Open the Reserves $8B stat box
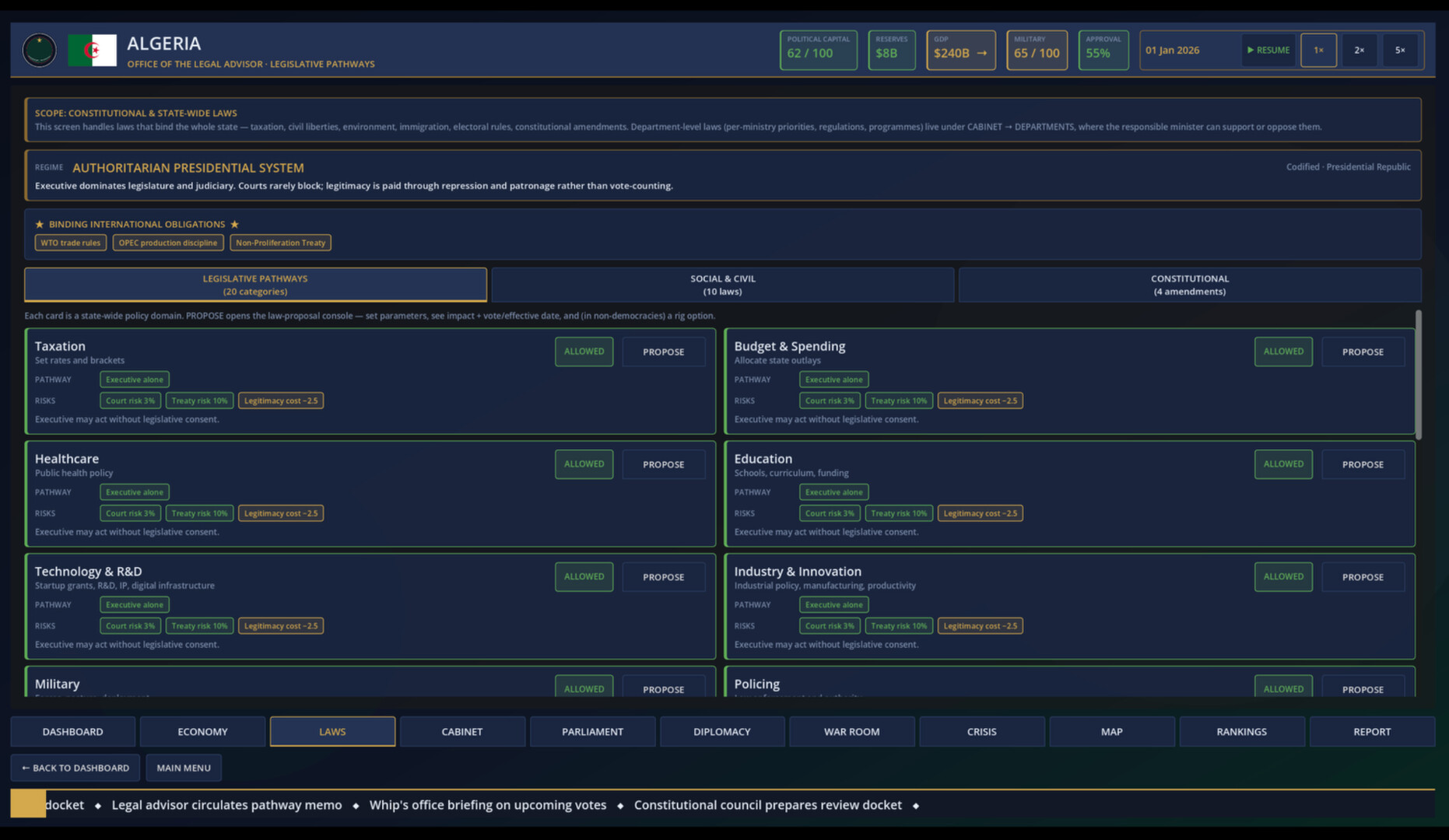This screenshot has height=840, width=1449. pyautogui.click(x=892, y=50)
